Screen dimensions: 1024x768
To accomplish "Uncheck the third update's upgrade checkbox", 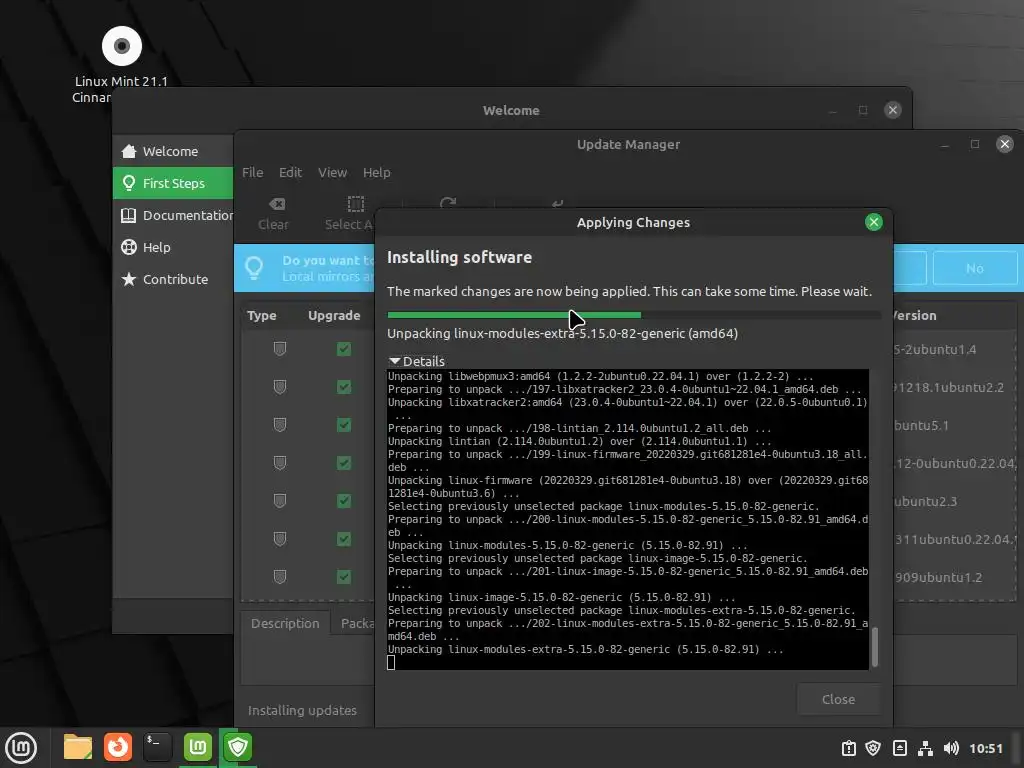I will pos(344,424).
